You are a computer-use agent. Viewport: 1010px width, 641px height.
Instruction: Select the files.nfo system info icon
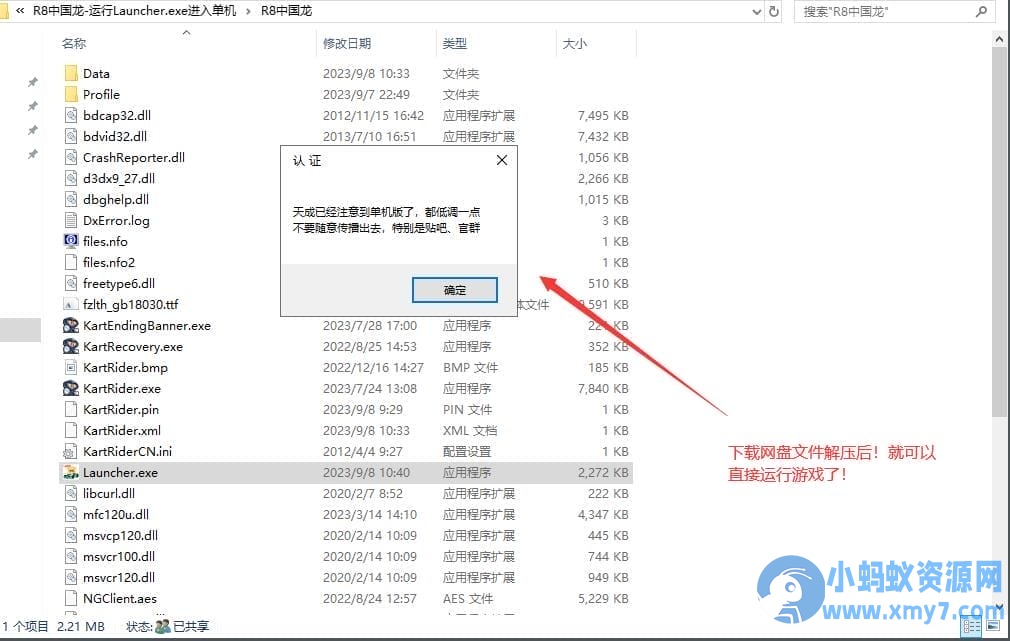click(x=71, y=242)
